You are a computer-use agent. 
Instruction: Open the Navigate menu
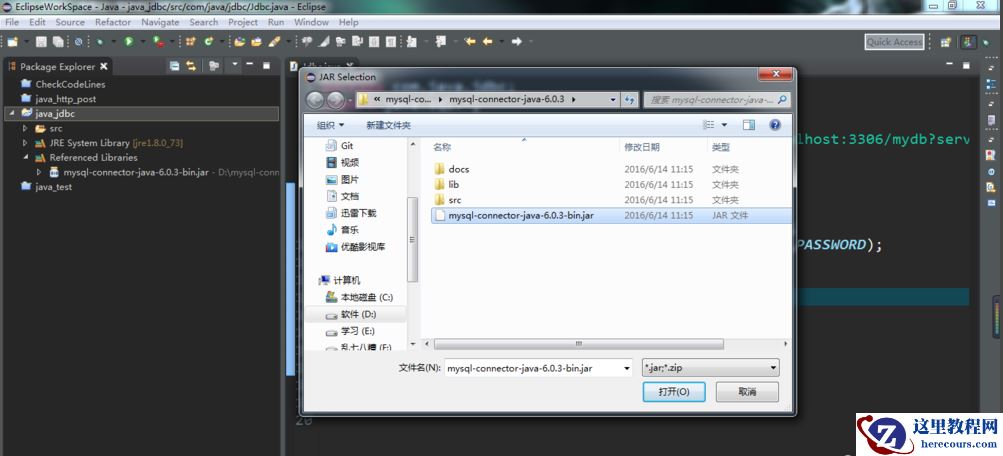click(x=161, y=22)
